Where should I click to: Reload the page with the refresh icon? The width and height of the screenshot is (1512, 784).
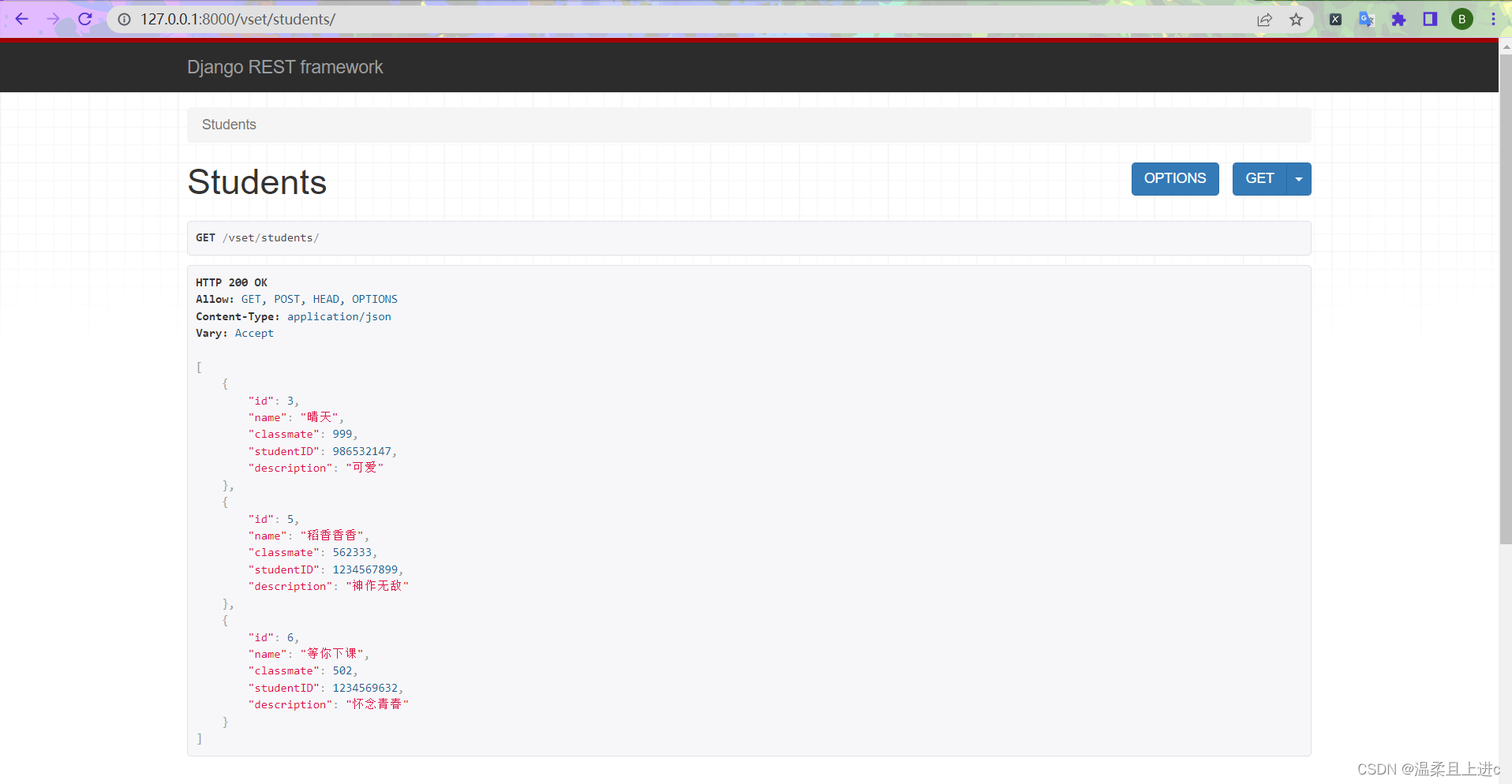pos(85,19)
